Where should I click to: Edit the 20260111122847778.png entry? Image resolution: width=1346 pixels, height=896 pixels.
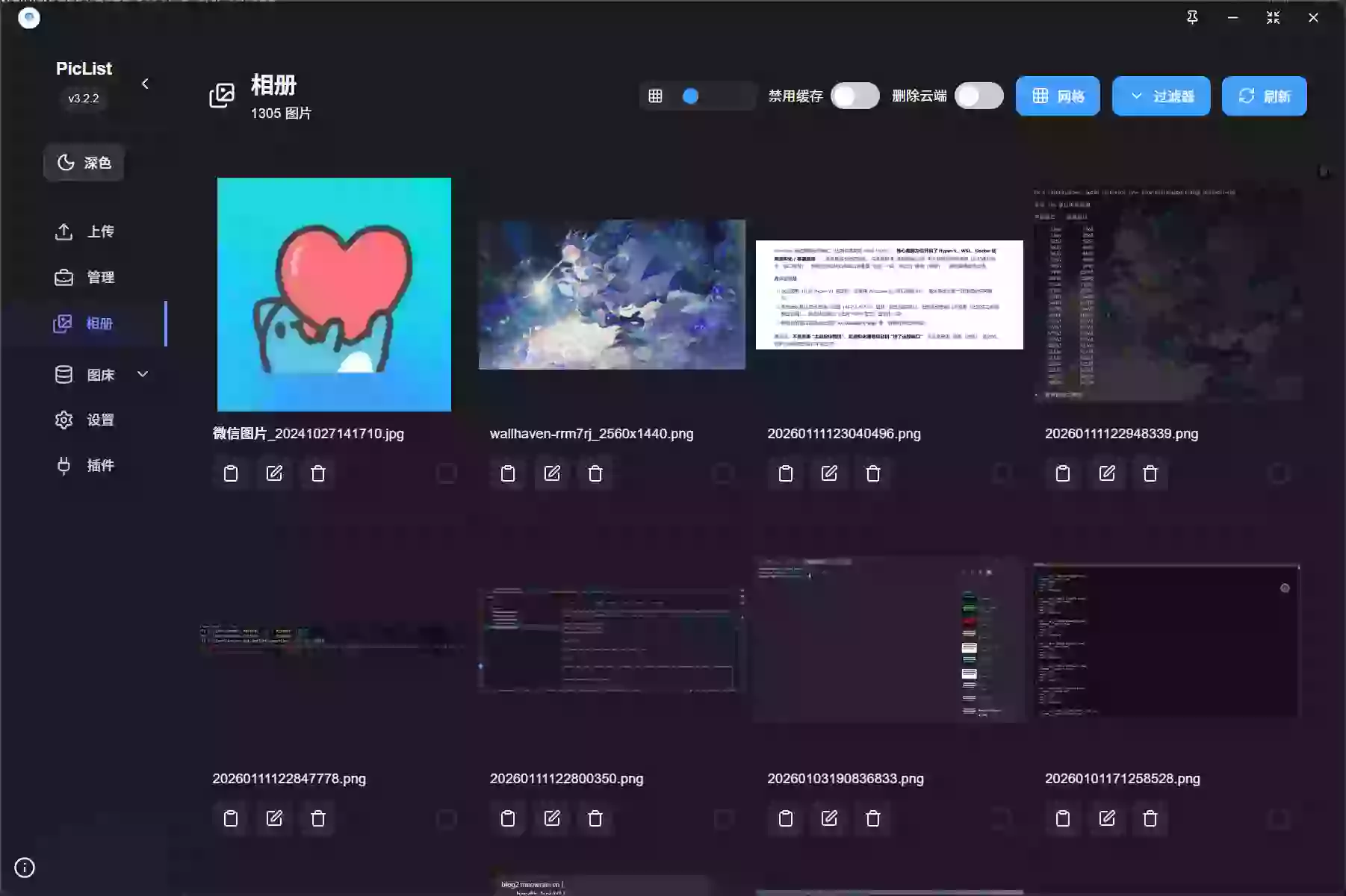274,818
